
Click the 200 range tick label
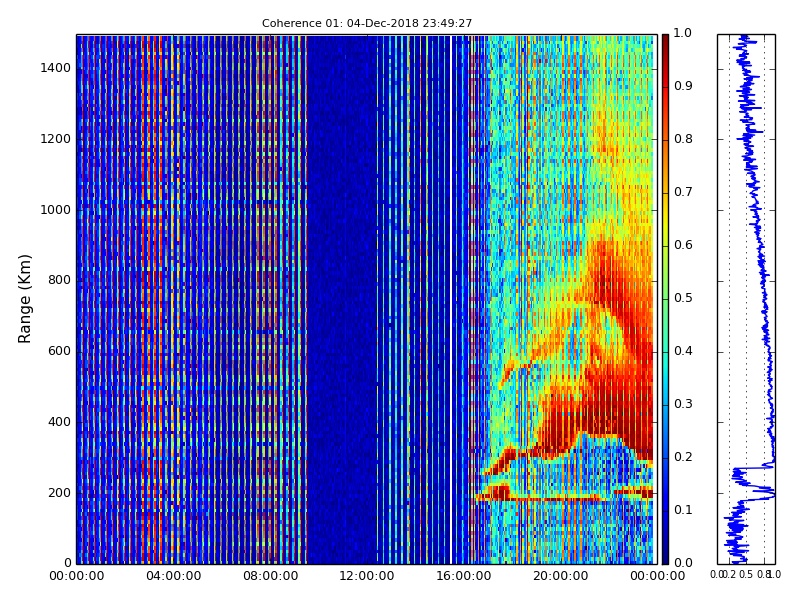tap(59, 493)
